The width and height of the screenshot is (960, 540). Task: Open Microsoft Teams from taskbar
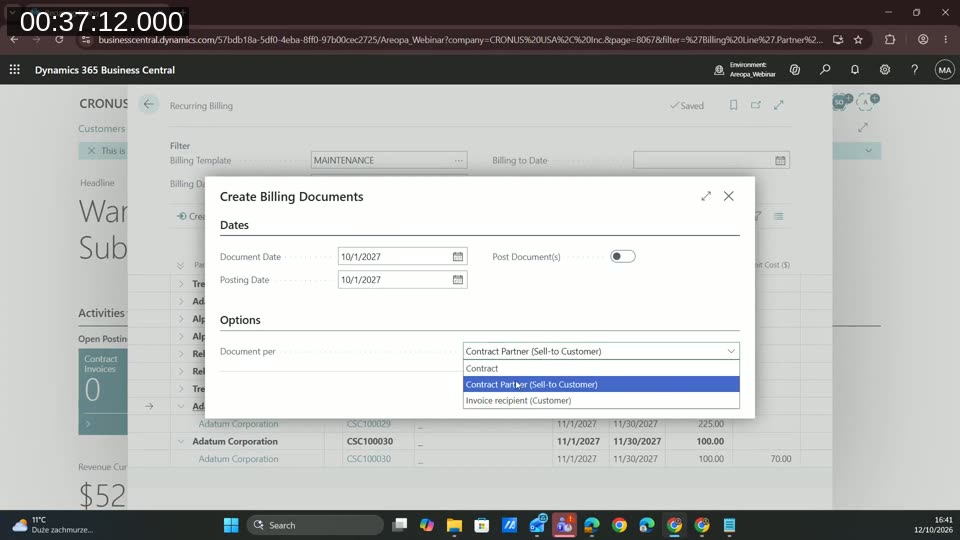click(564, 525)
